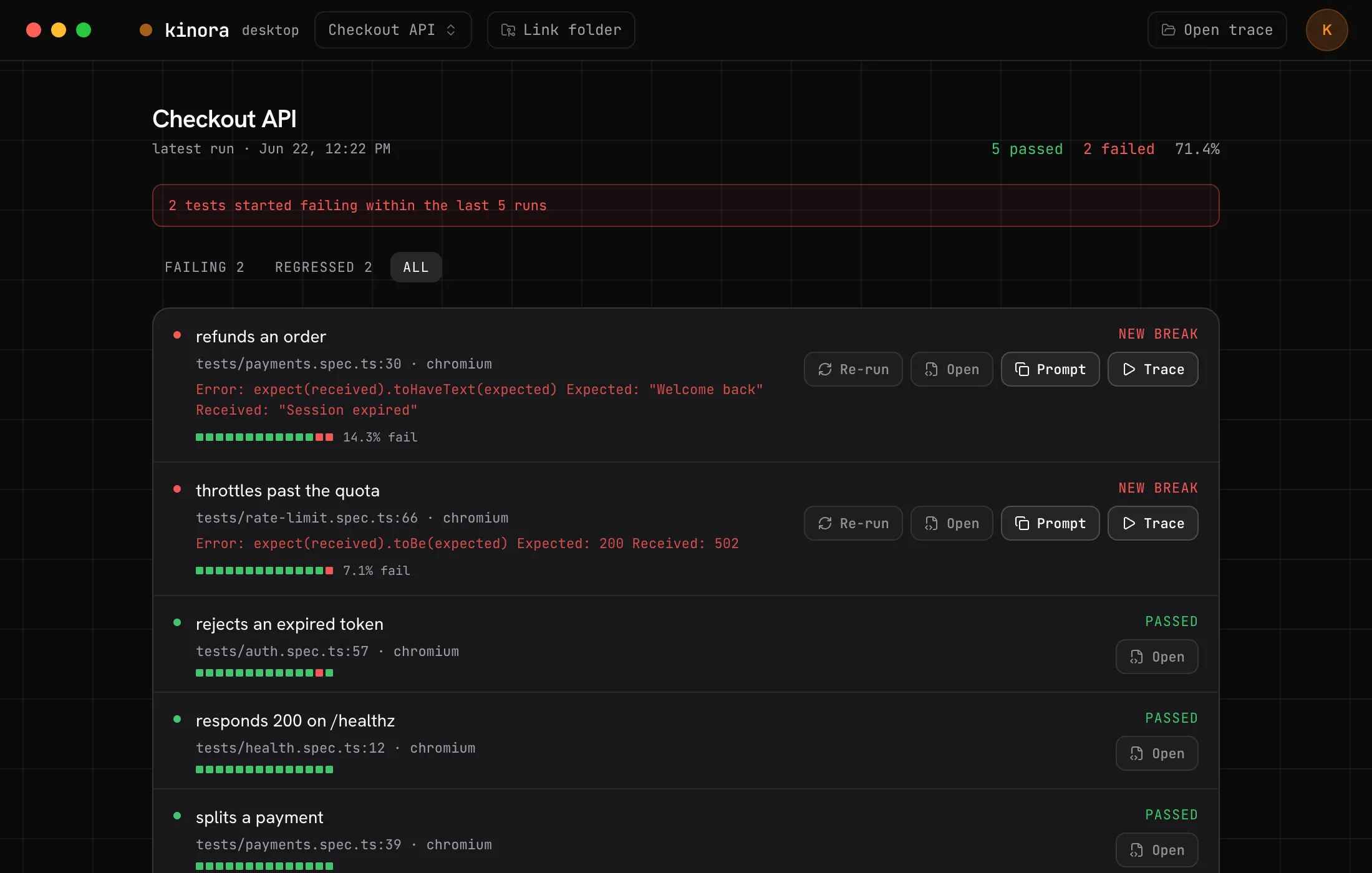Click the '2 failed' summary count
The image size is (1372, 873).
1119,149
